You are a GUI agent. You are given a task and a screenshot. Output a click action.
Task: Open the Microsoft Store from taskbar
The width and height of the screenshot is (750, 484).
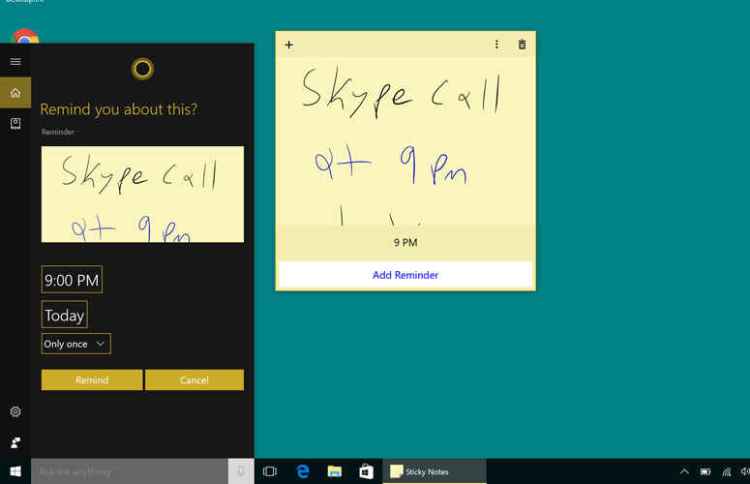366,472
